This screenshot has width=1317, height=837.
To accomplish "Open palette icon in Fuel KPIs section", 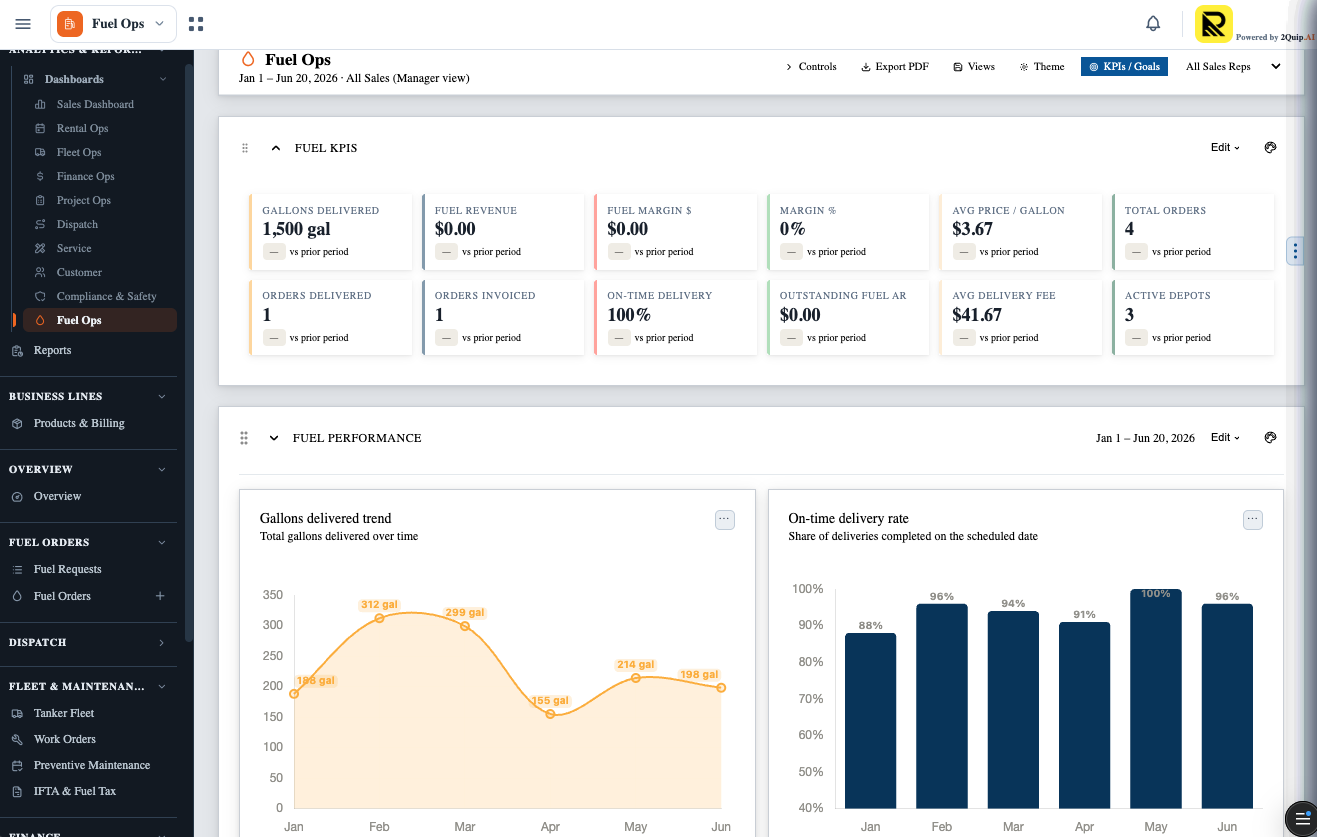I will pos(1270,147).
